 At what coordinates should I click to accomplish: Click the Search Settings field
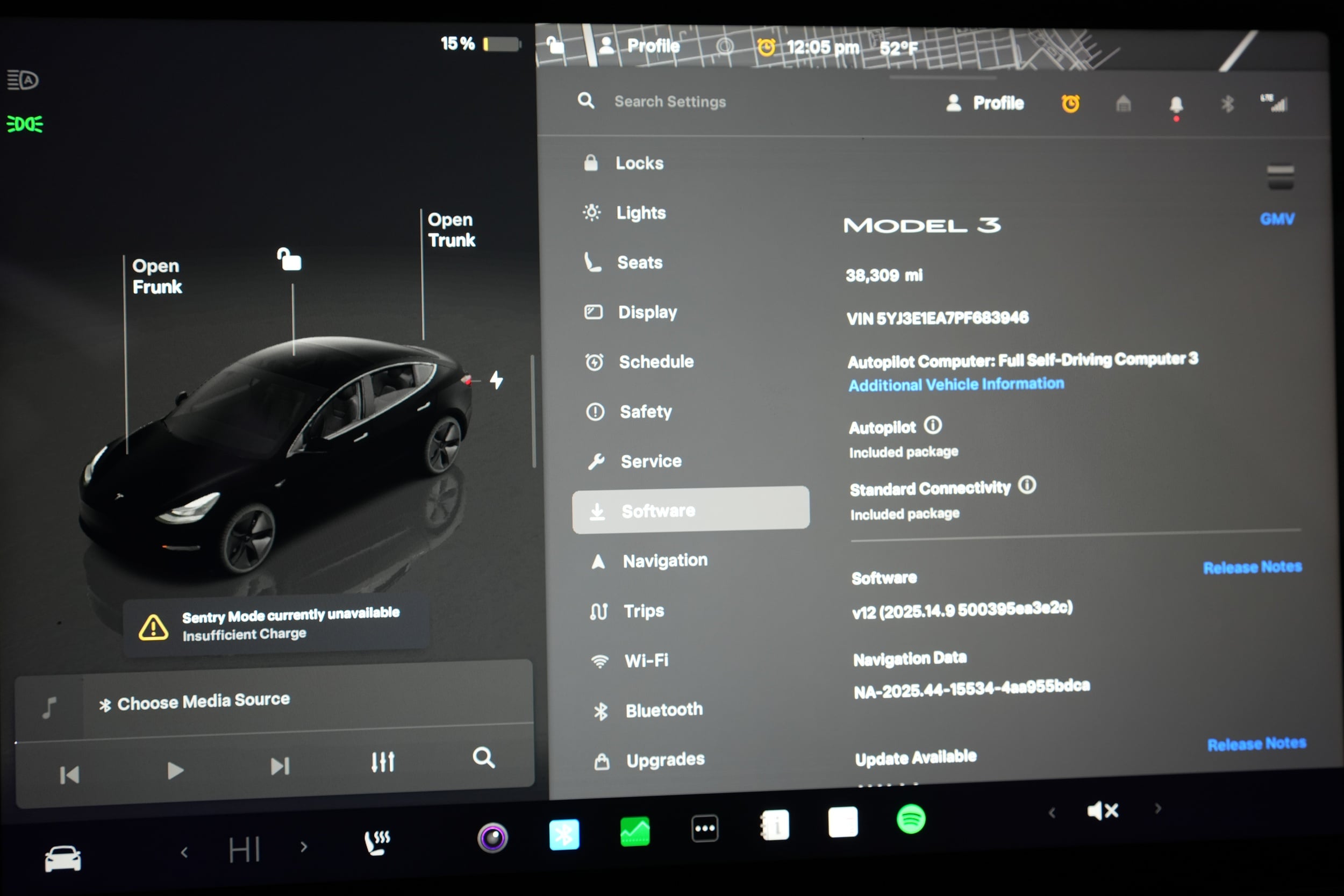tap(670, 101)
